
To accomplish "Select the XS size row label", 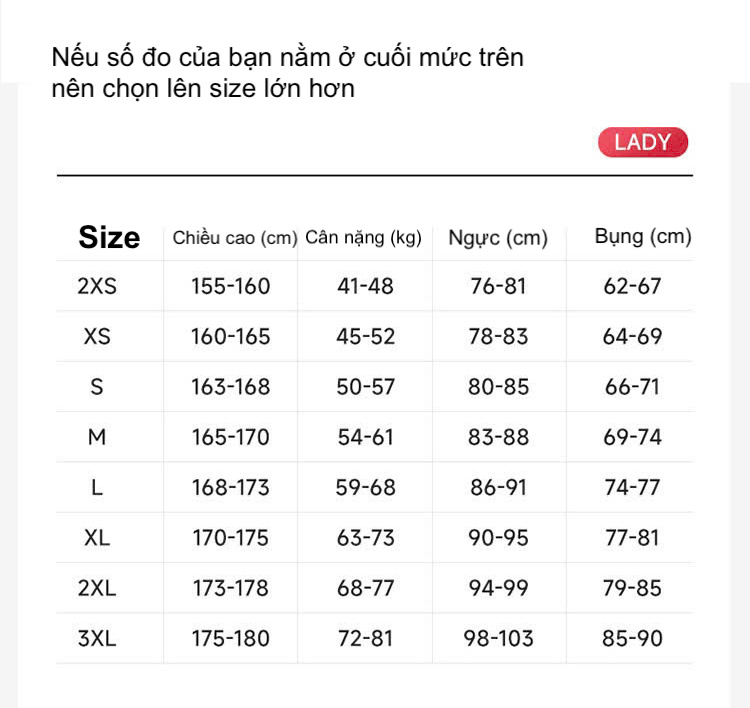I will pos(97,336).
